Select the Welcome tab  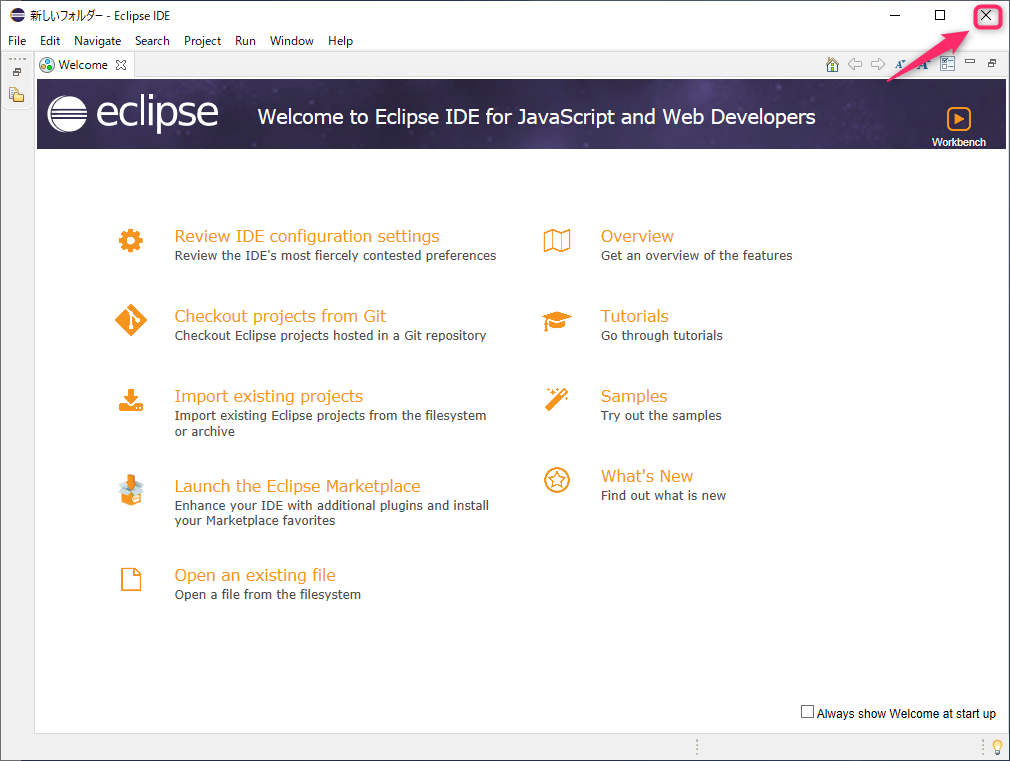[x=83, y=64]
